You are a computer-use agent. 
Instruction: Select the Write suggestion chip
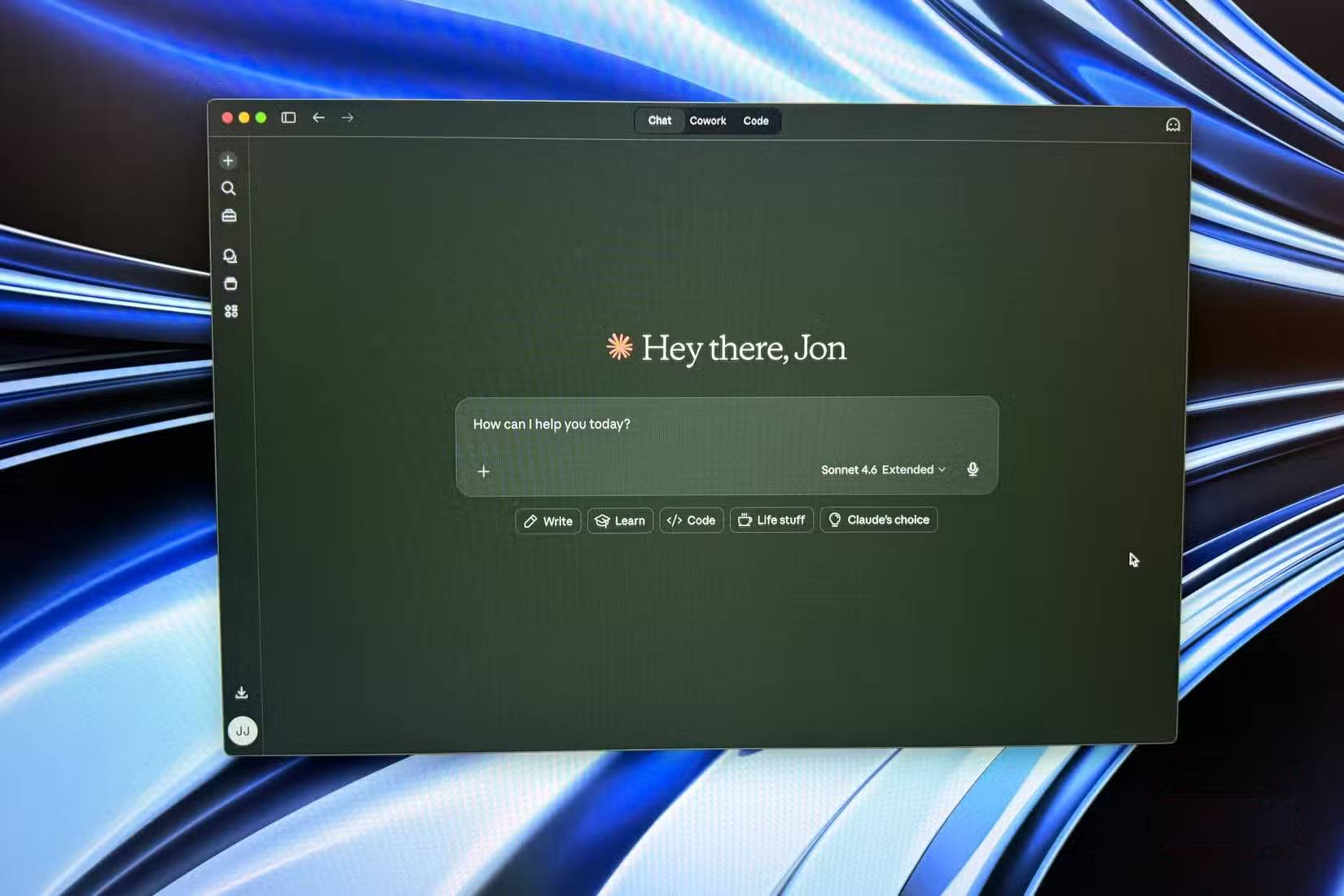pyautogui.click(x=547, y=520)
